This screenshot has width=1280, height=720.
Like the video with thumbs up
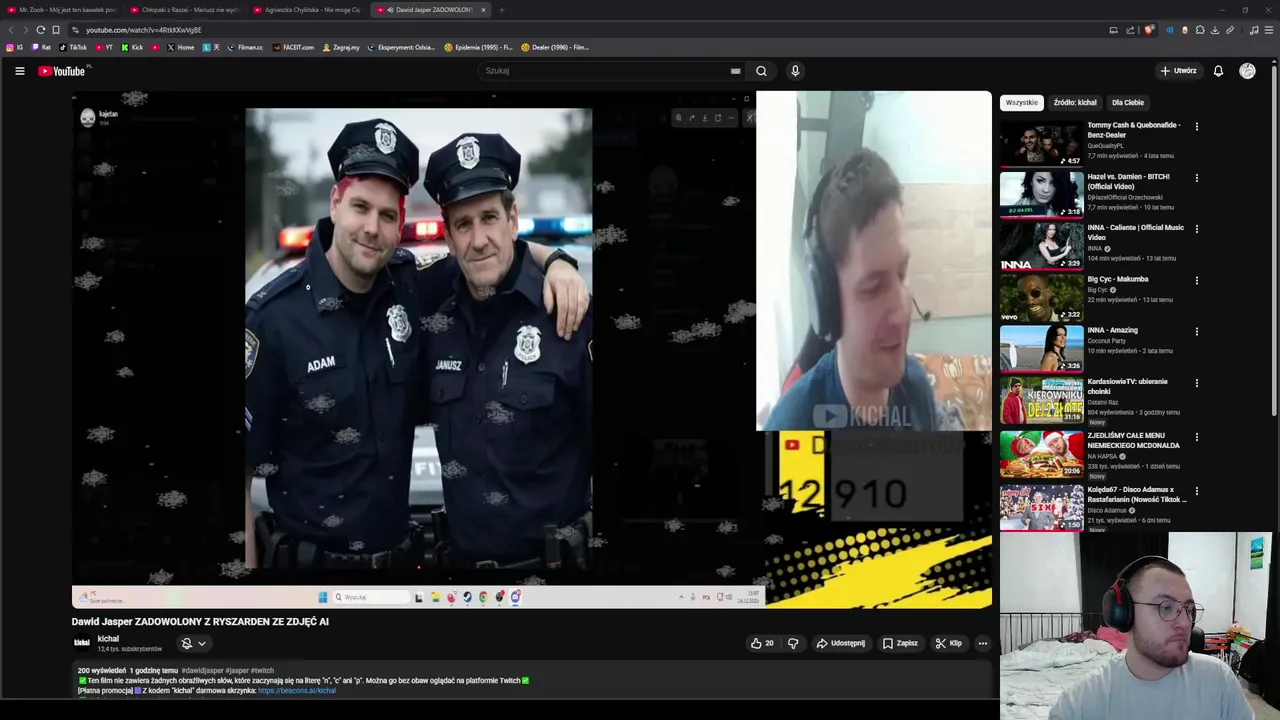762,643
